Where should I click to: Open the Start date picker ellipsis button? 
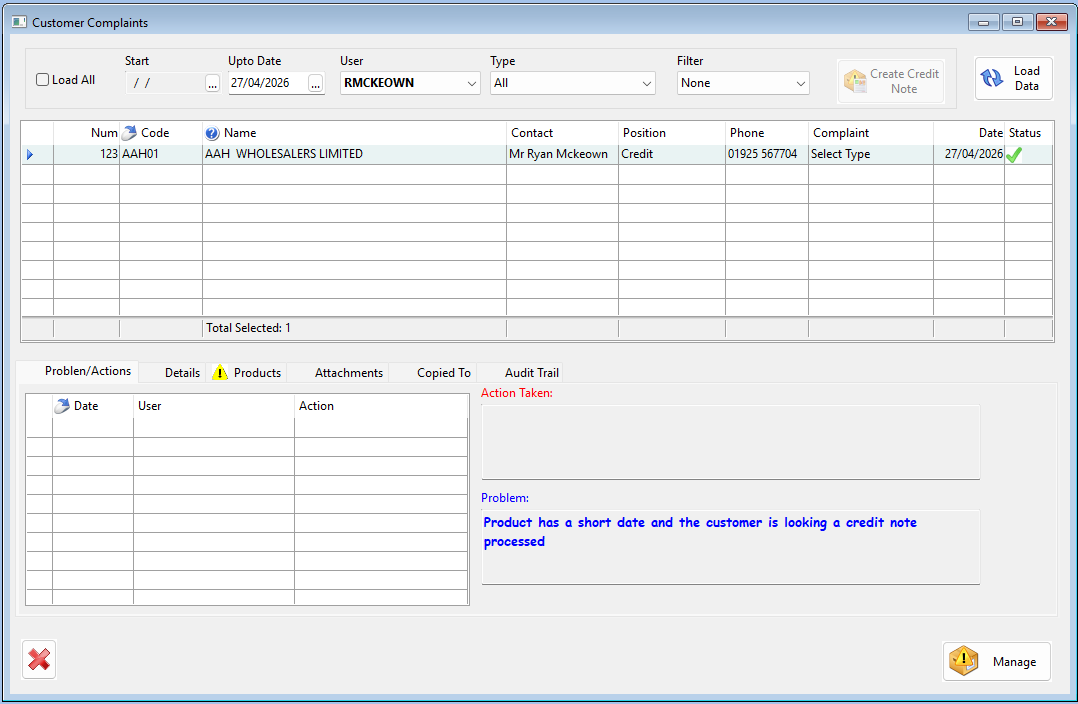(212, 84)
